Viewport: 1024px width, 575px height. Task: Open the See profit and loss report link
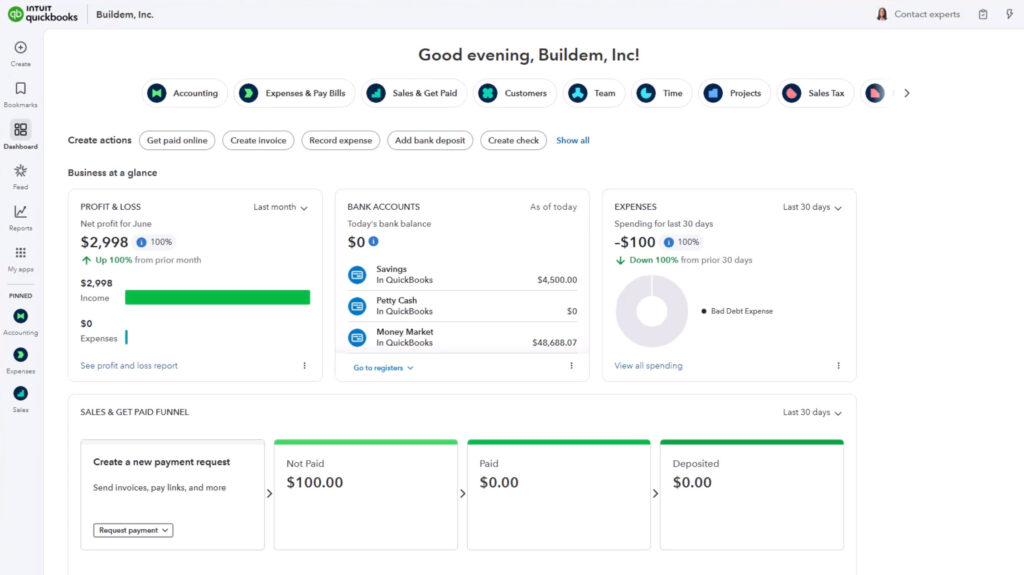(x=129, y=366)
